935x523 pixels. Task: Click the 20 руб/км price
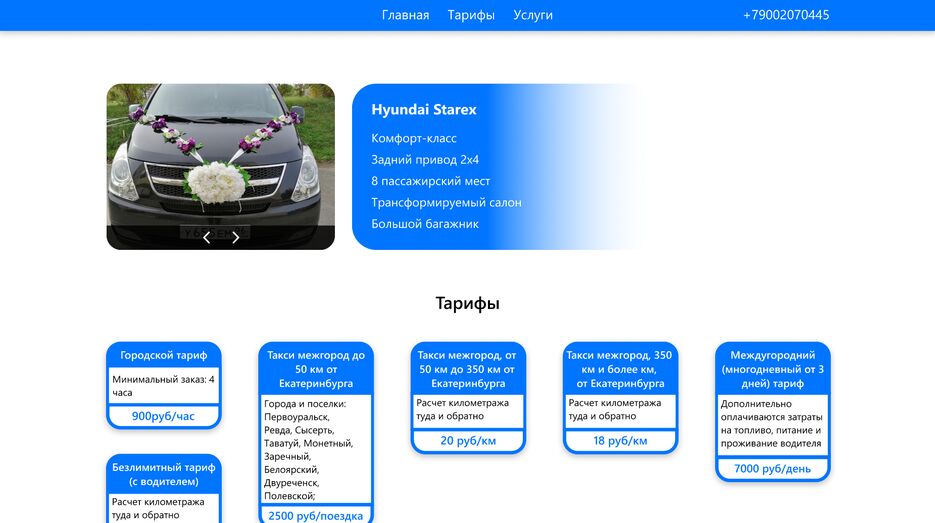pyautogui.click(x=468, y=441)
